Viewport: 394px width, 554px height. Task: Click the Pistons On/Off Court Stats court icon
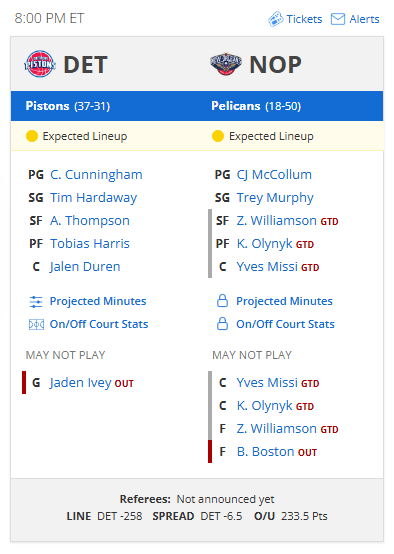pos(36,324)
